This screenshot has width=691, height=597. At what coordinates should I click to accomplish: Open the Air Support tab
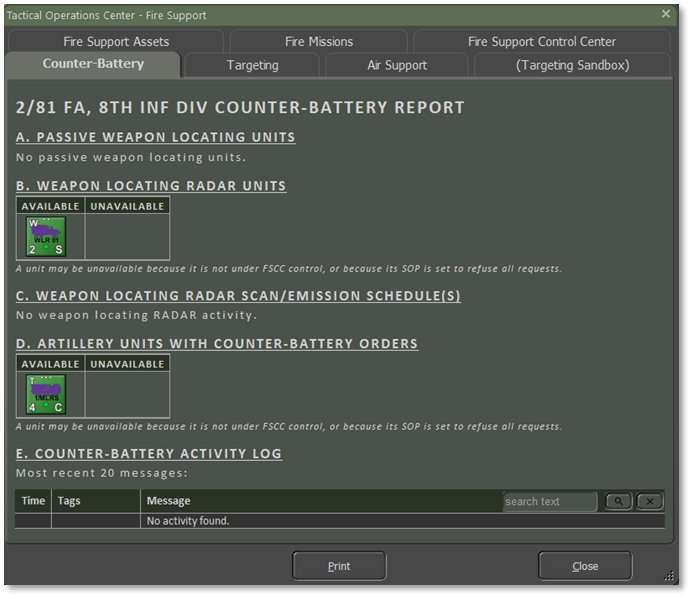pos(397,65)
